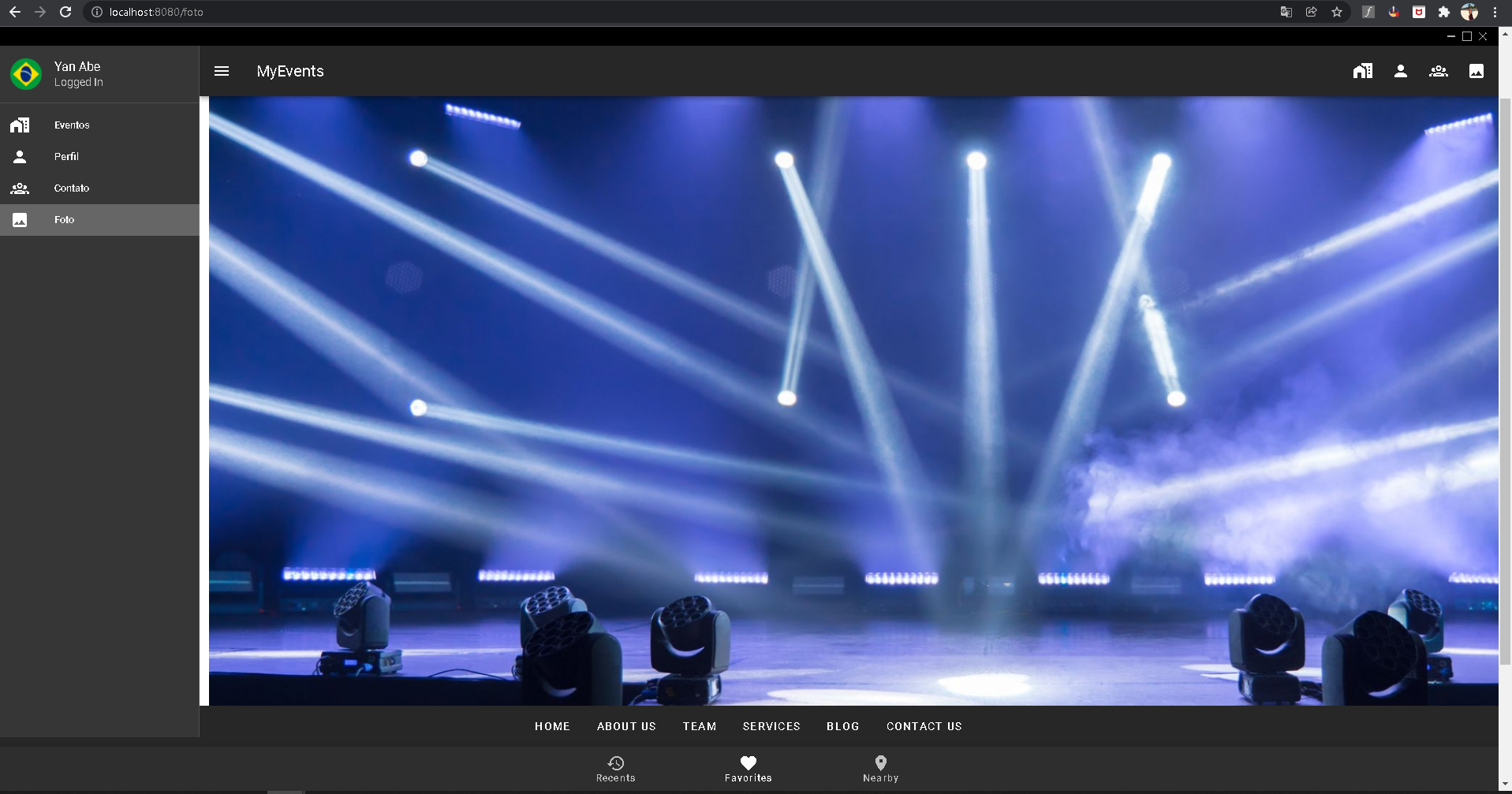The height and width of the screenshot is (794, 1512).
Task: Select Eventos in the sidebar
Action: [99, 125]
